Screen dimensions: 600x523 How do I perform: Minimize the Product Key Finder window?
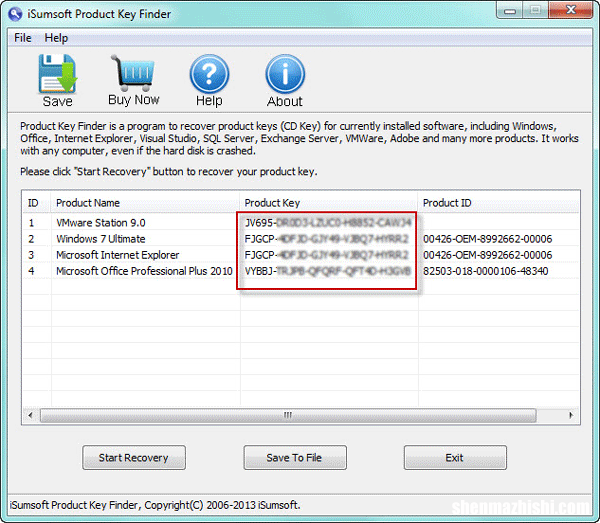pyautogui.click(x=509, y=10)
